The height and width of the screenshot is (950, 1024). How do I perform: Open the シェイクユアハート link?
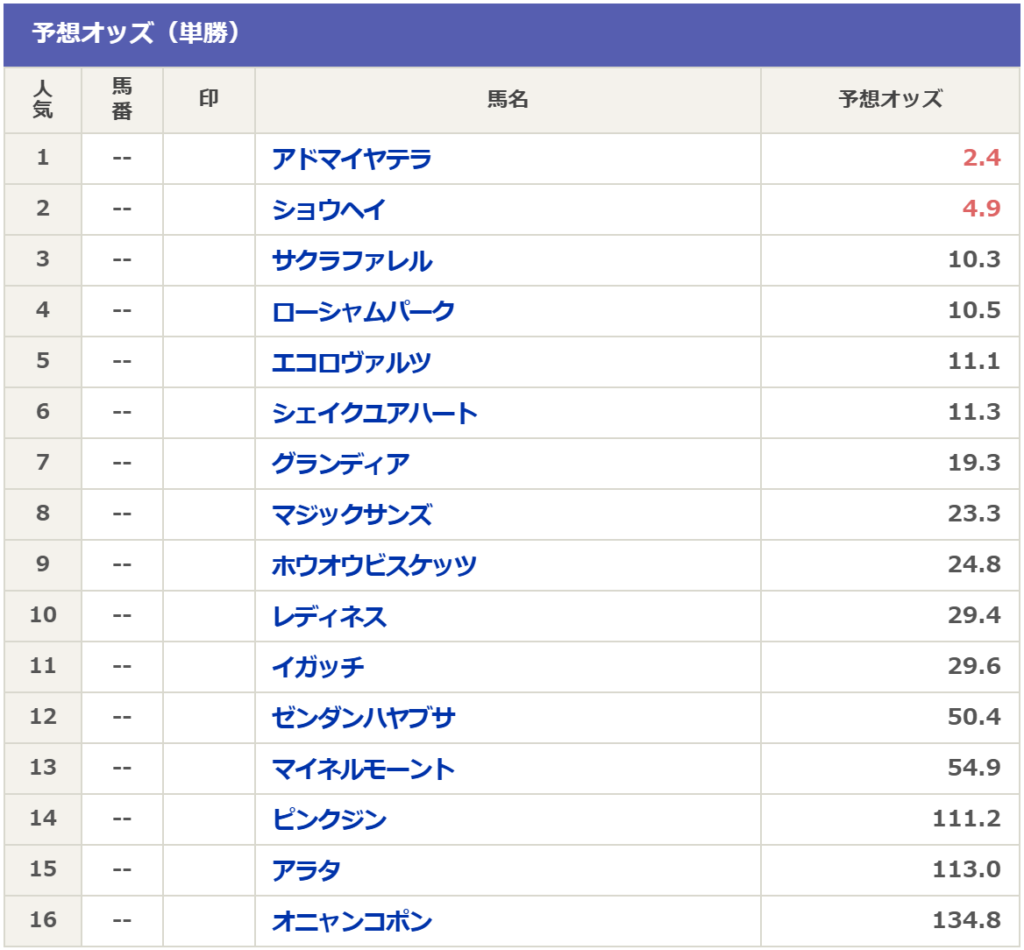pyautogui.click(x=374, y=413)
